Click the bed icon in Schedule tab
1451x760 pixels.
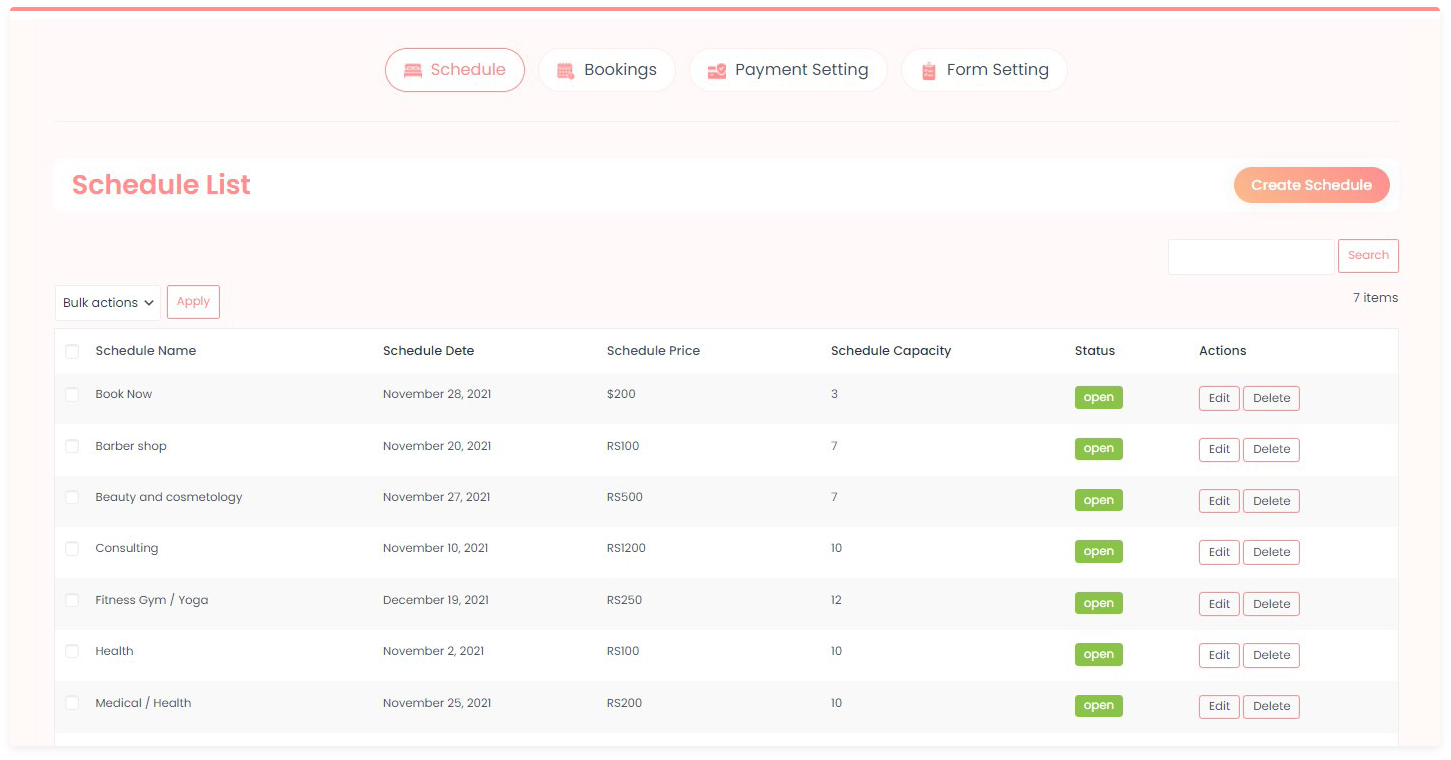click(412, 71)
